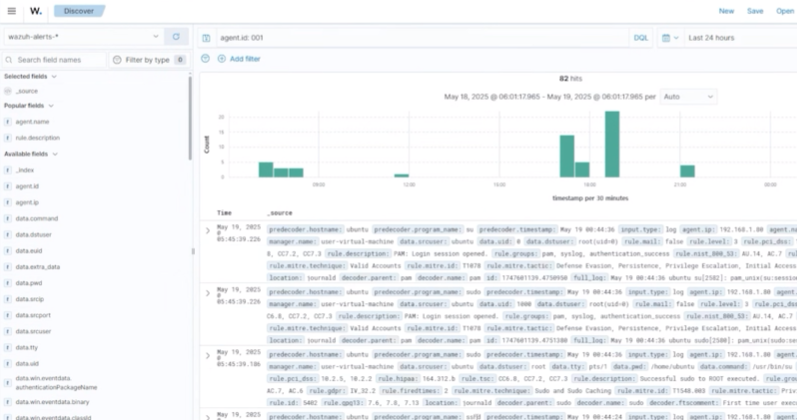Click the _source field type icon
Screen dimensions: 797x420
(x=8, y=91)
